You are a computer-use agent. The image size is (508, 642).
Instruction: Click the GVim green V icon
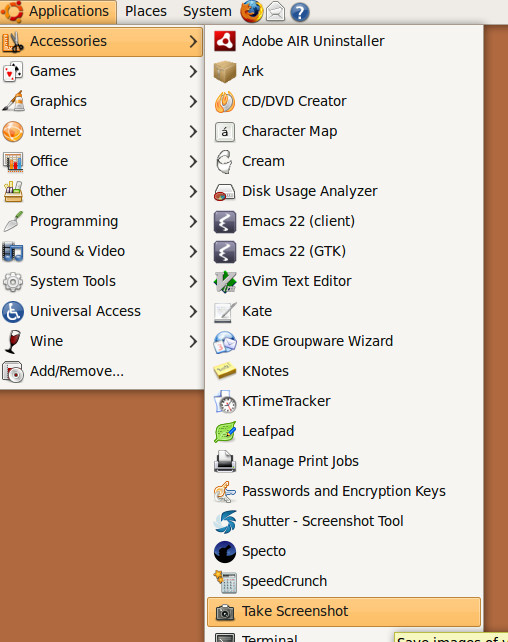(x=225, y=282)
